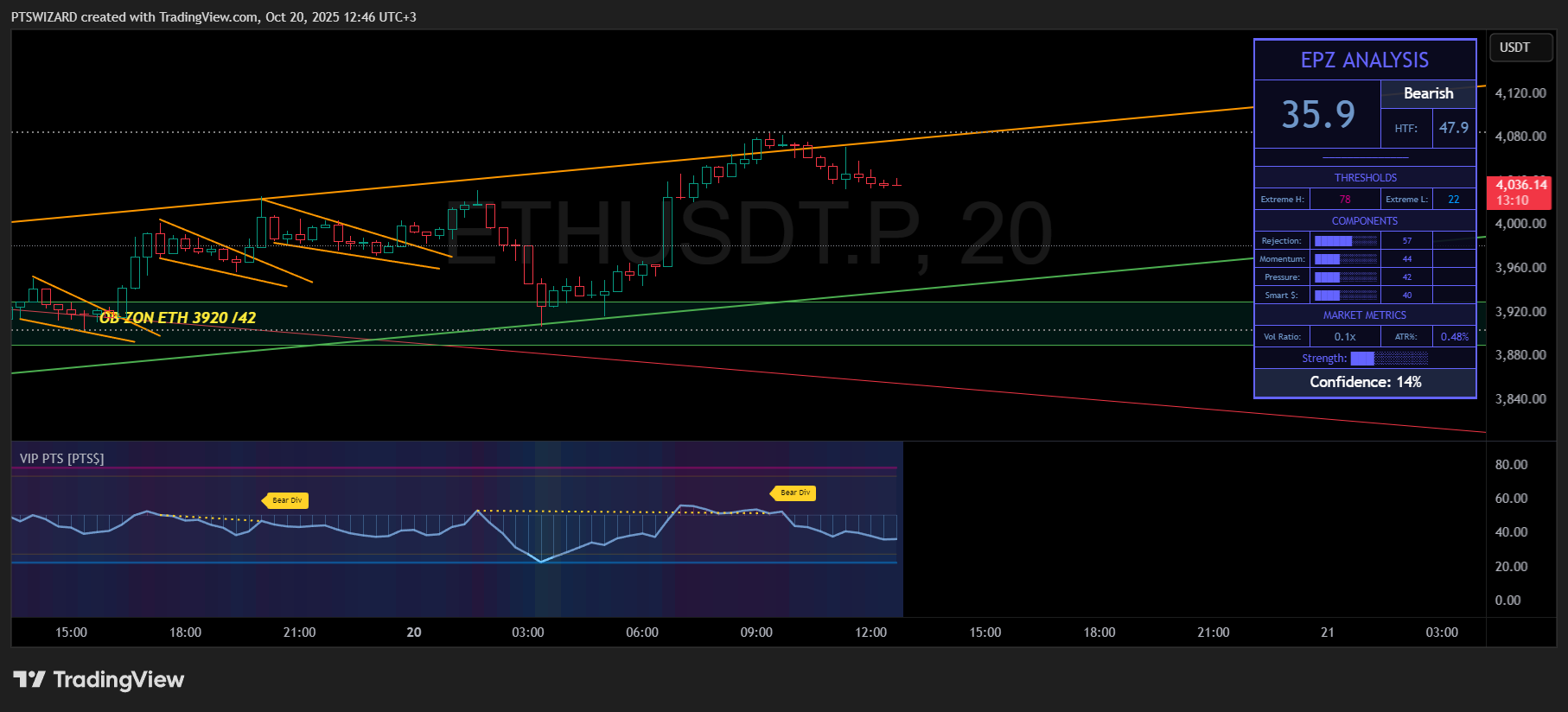Click the MARKET METRICS section header

click(x=1365, y=315)
